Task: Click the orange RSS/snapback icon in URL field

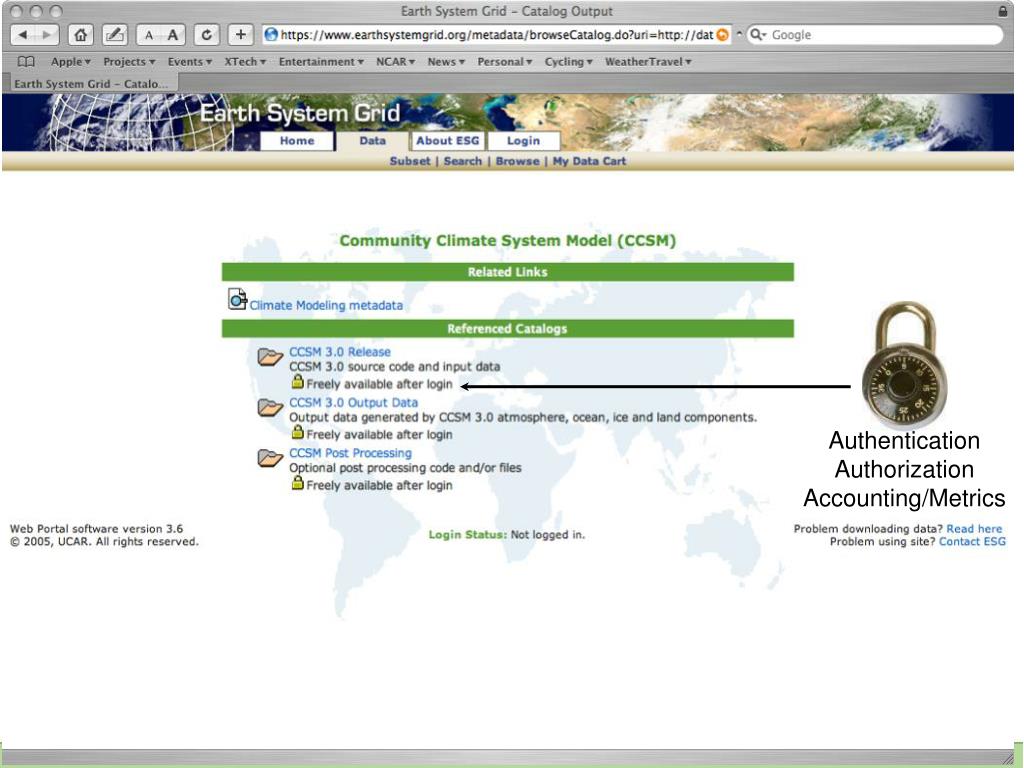Action: pyautogui.click(x=722, y=35)
